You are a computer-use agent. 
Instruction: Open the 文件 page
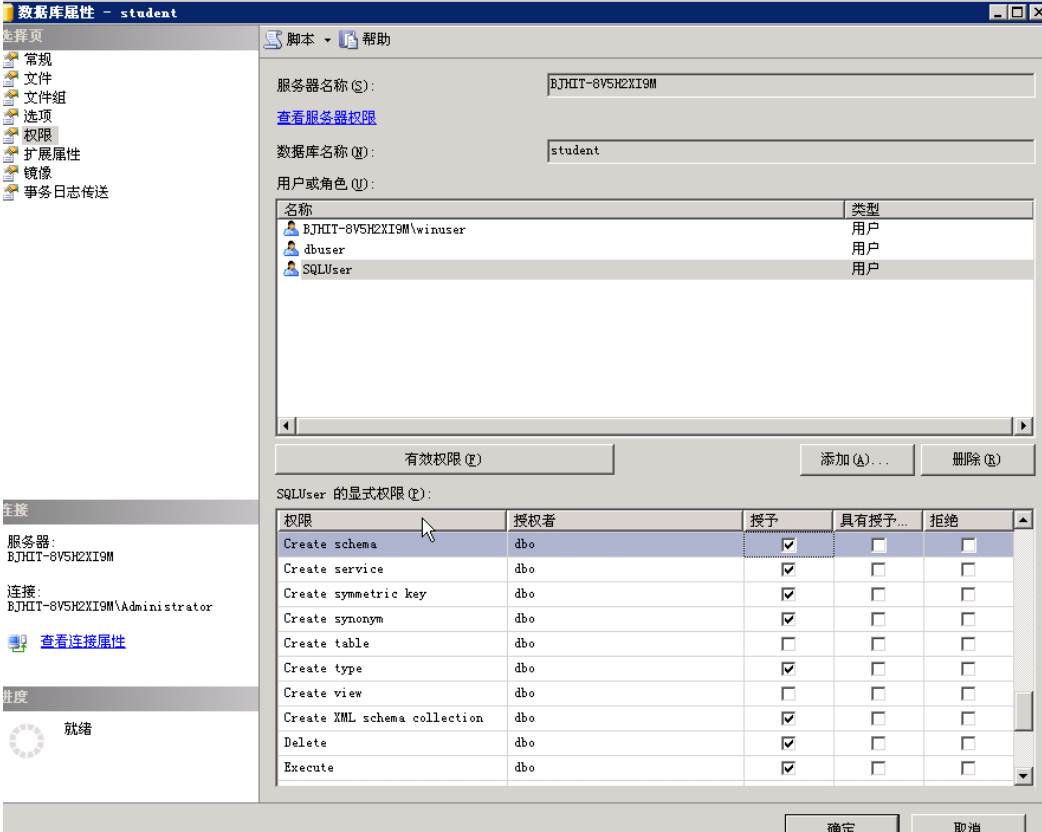(38, 78)
